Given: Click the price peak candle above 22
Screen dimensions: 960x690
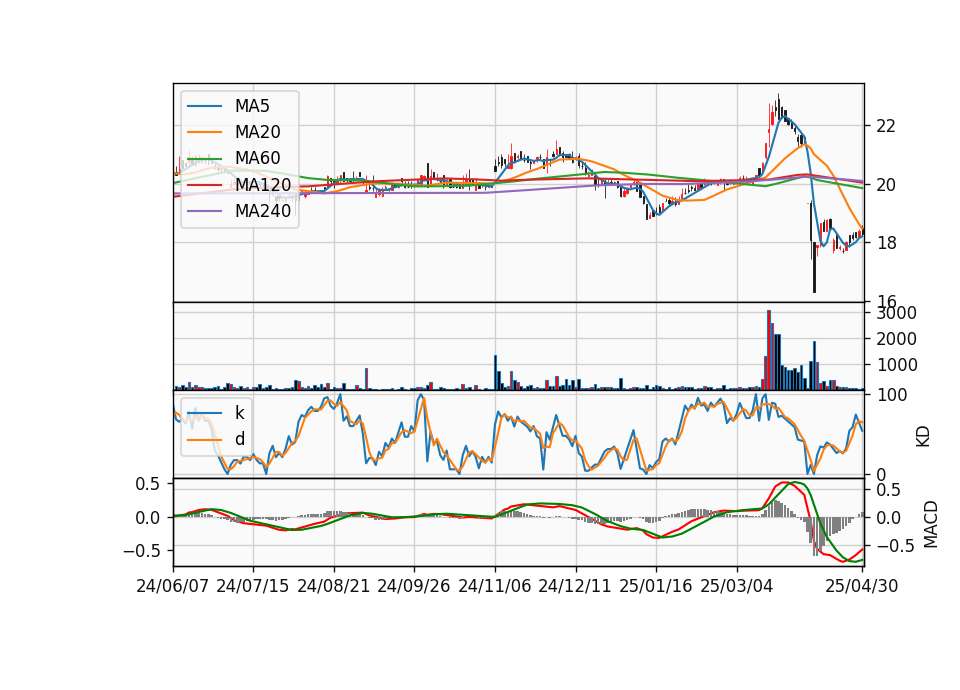Looking at the screenshot, I should pos(779,105).
